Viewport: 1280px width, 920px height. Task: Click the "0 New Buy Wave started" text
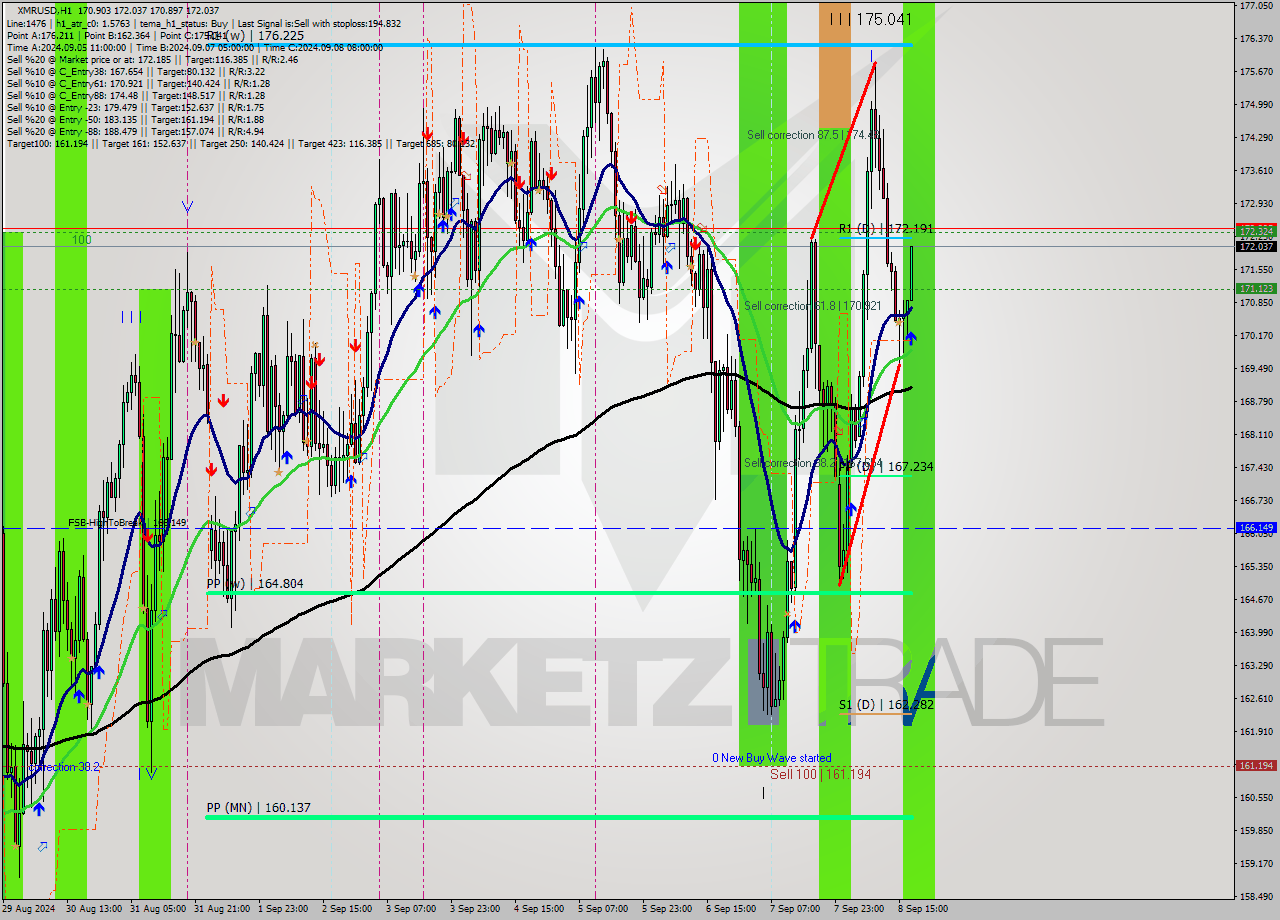pyautogui.click(x=771, y=758)
